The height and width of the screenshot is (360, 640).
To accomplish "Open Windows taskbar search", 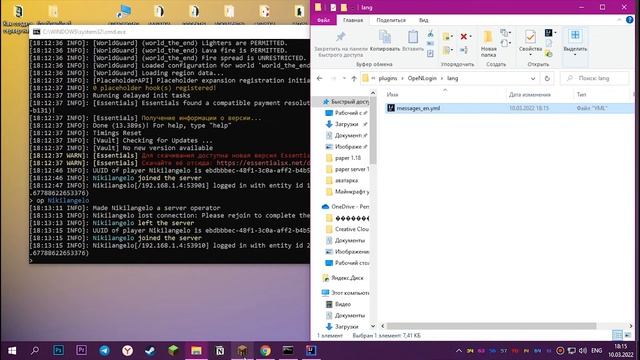I will tap(35, 350).
